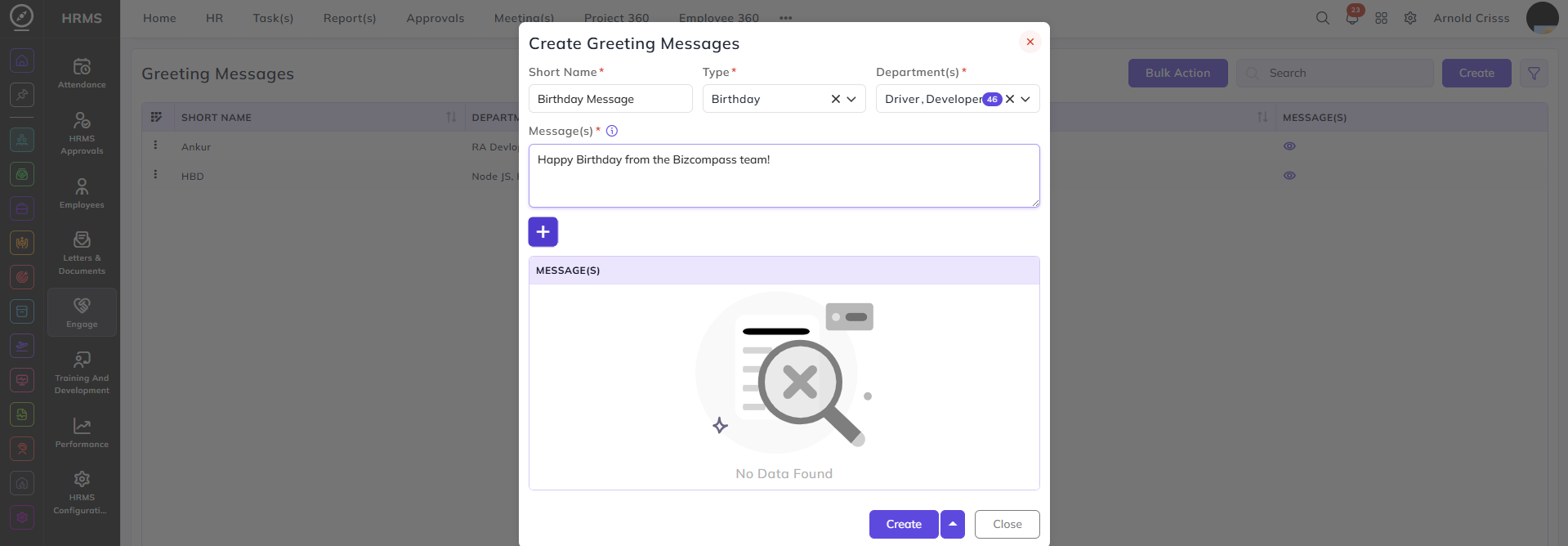
Task: Open column chooser grid icon
Action: 157,117
